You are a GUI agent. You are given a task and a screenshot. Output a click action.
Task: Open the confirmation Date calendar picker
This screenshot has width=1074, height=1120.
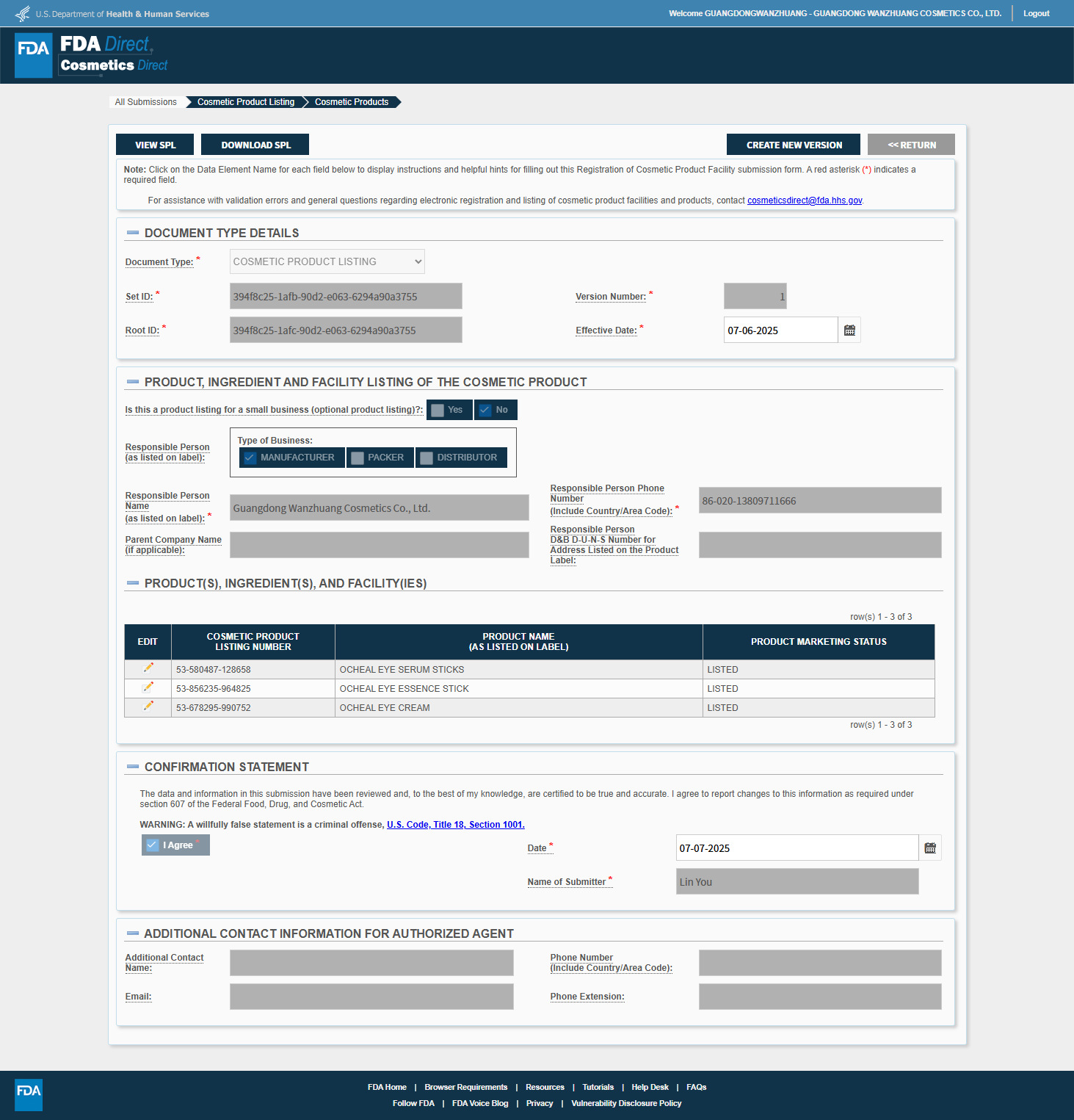(930, 848)
